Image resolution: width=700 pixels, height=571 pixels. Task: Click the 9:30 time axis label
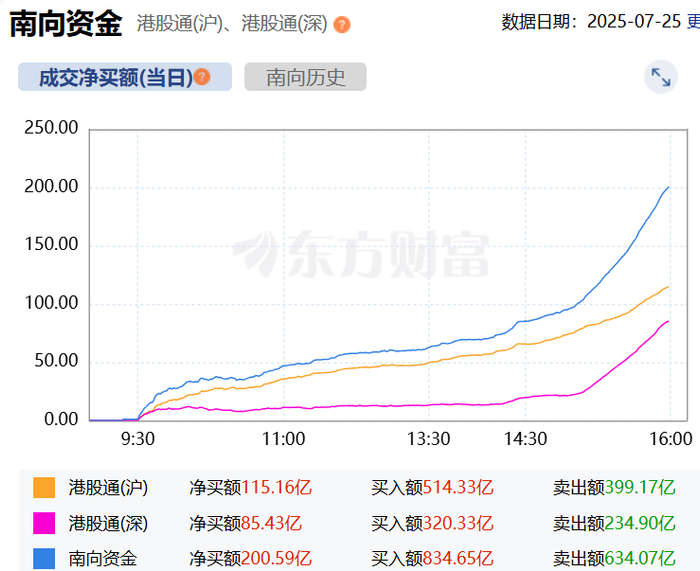[x=138, y=439]
